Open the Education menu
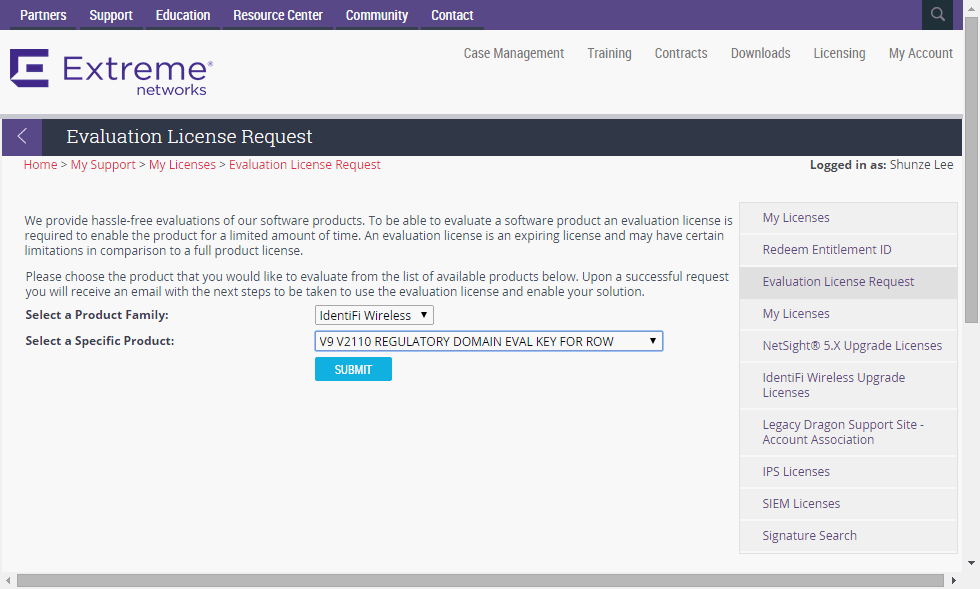The width and height of the screenshot is (980, 589). [182, 15]
